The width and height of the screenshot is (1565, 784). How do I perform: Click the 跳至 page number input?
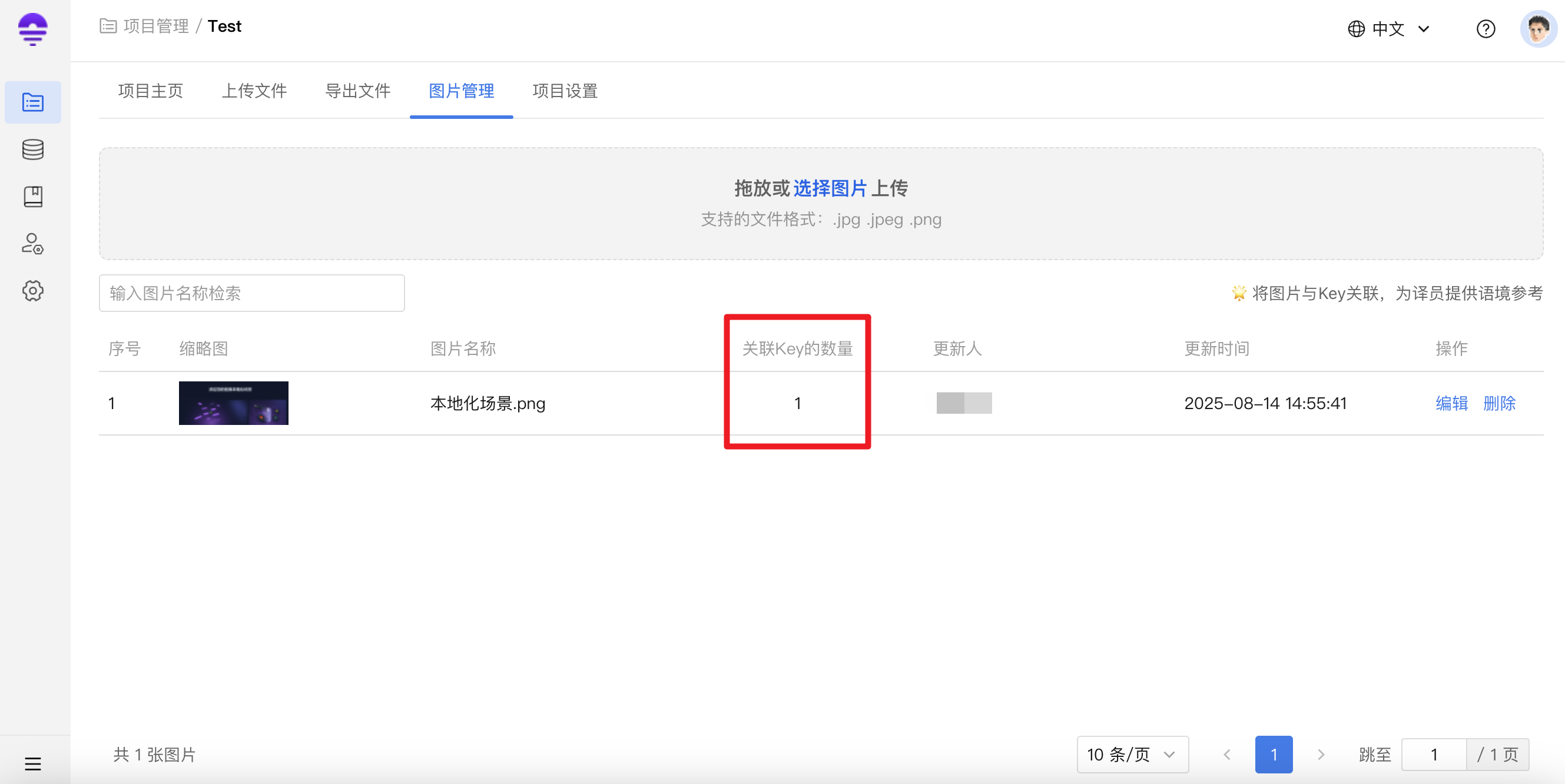click(x=1434, y=754)
